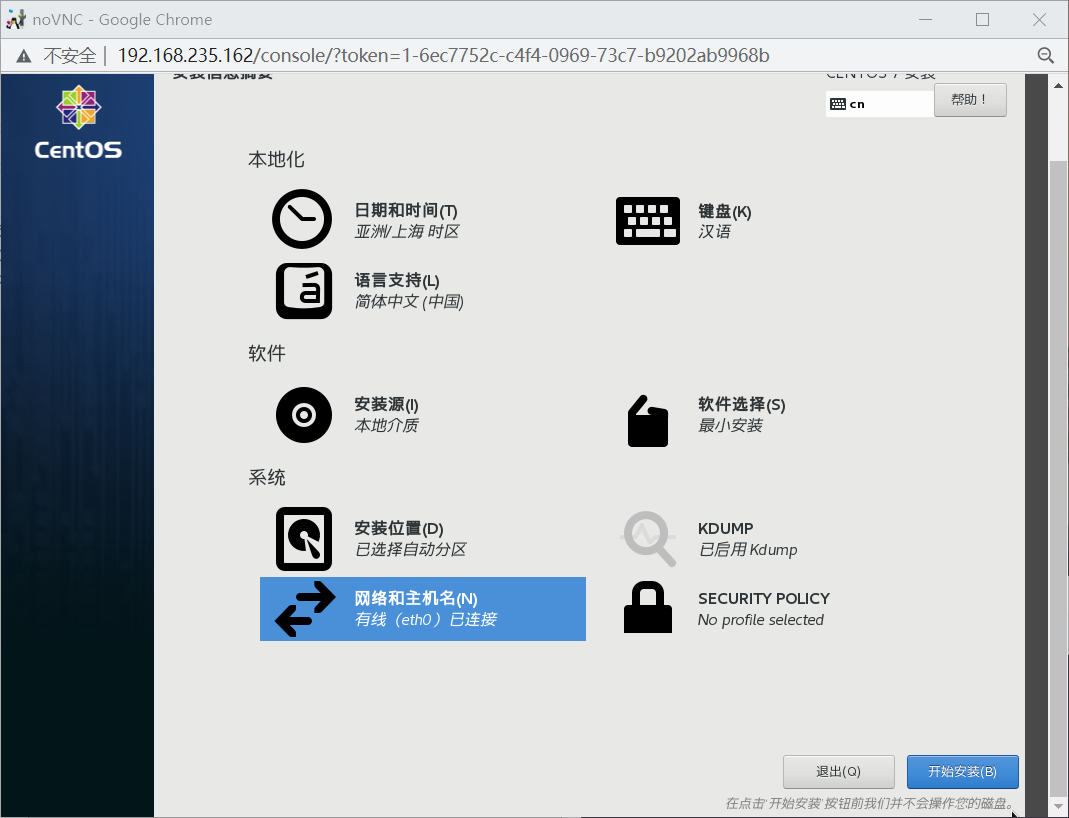
Task: Click Installation Destination hard disk icon
Action: click(304, 539)
